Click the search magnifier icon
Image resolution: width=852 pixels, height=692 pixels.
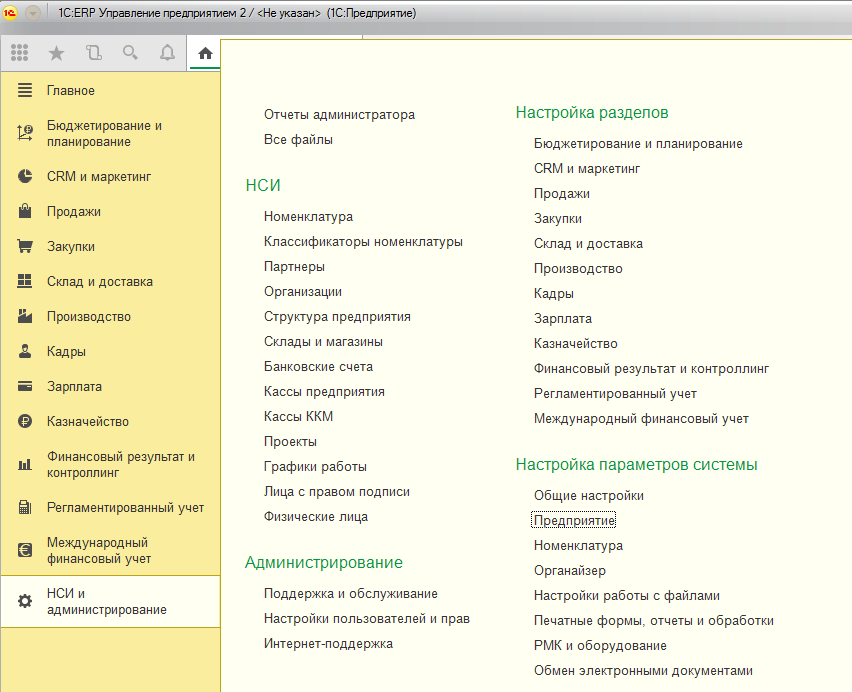tap(130, 53)
